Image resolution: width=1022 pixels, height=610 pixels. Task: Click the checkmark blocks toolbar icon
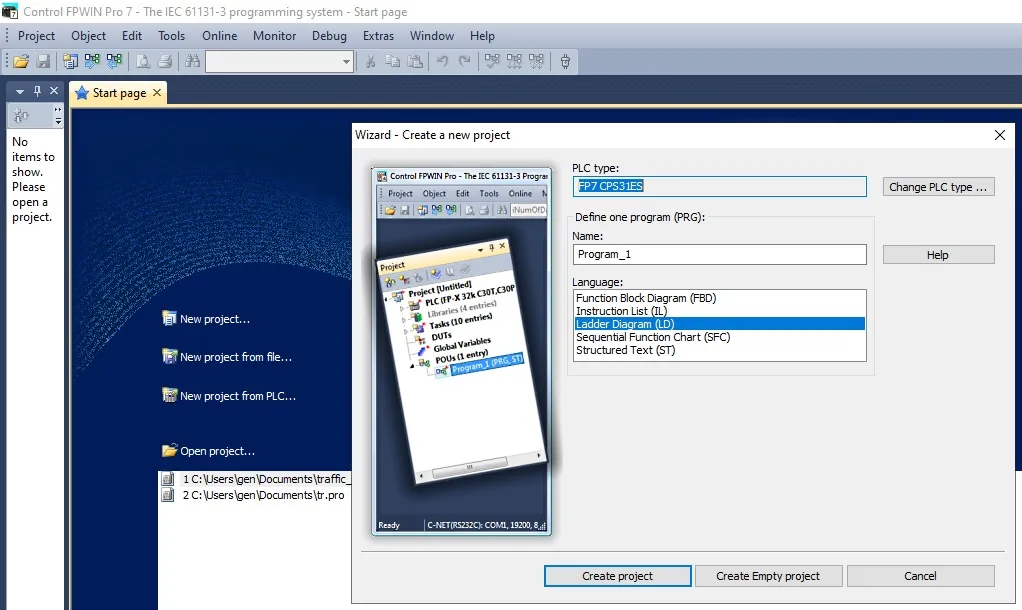point(492,61)
